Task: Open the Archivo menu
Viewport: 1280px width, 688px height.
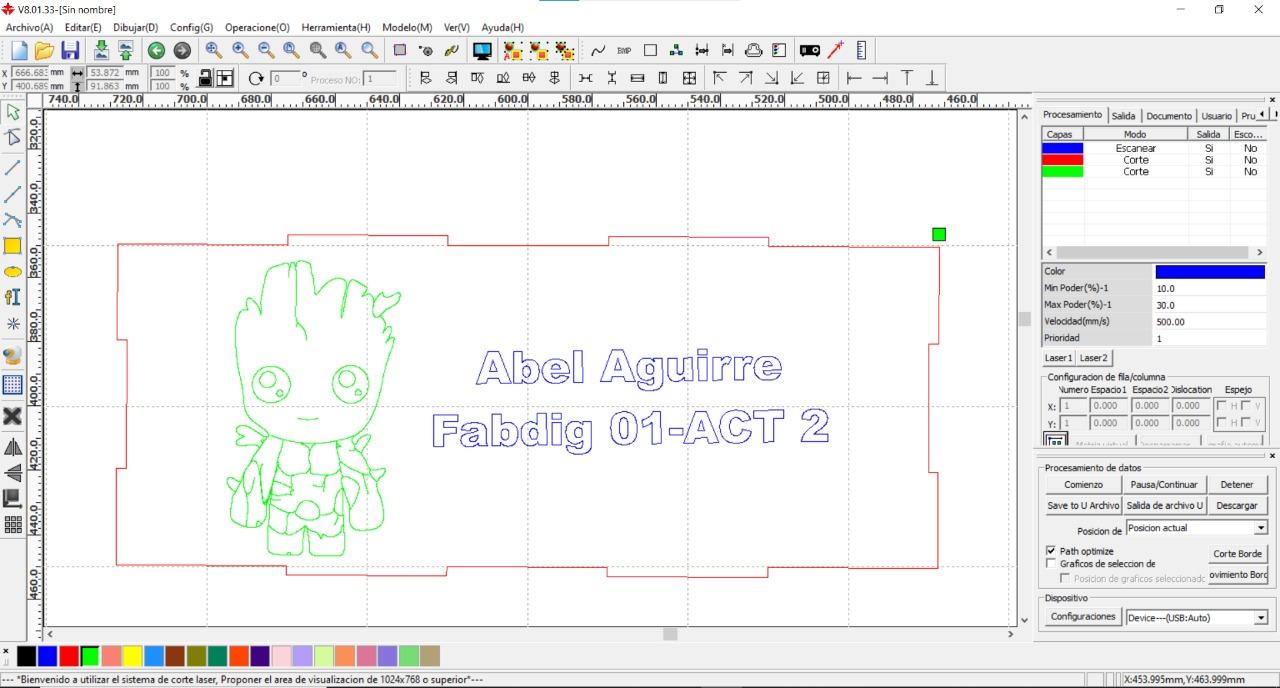Action: click(x=29, y=27)
